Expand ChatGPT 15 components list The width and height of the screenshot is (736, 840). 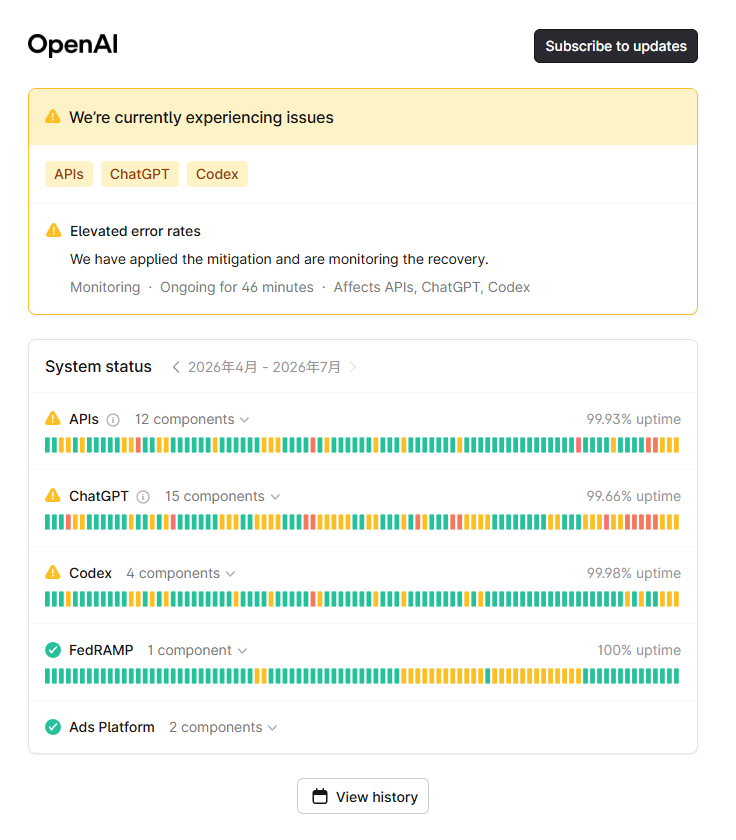222,497
